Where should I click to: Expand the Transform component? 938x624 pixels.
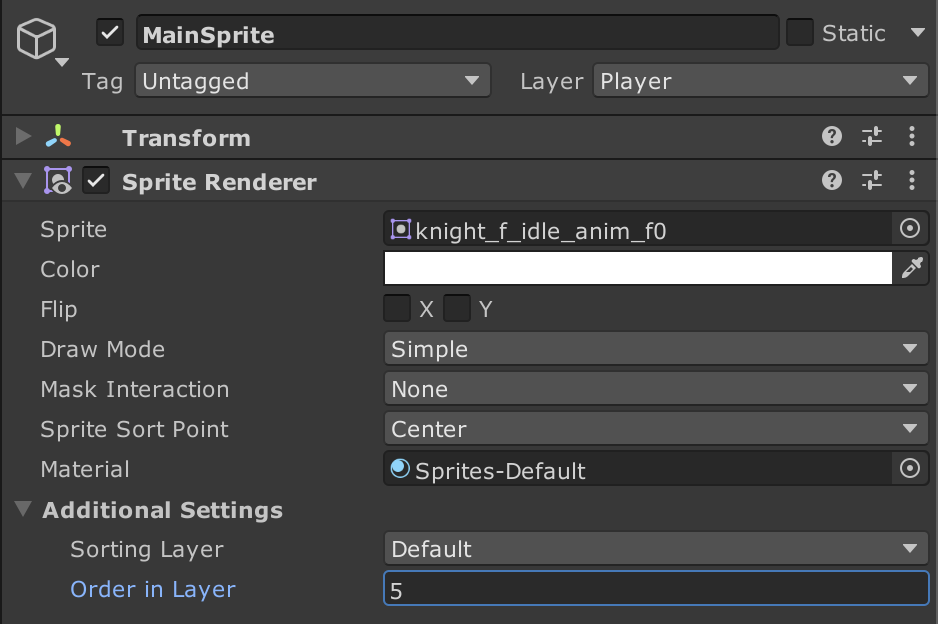pyautogui.click(x=23, y=136)
